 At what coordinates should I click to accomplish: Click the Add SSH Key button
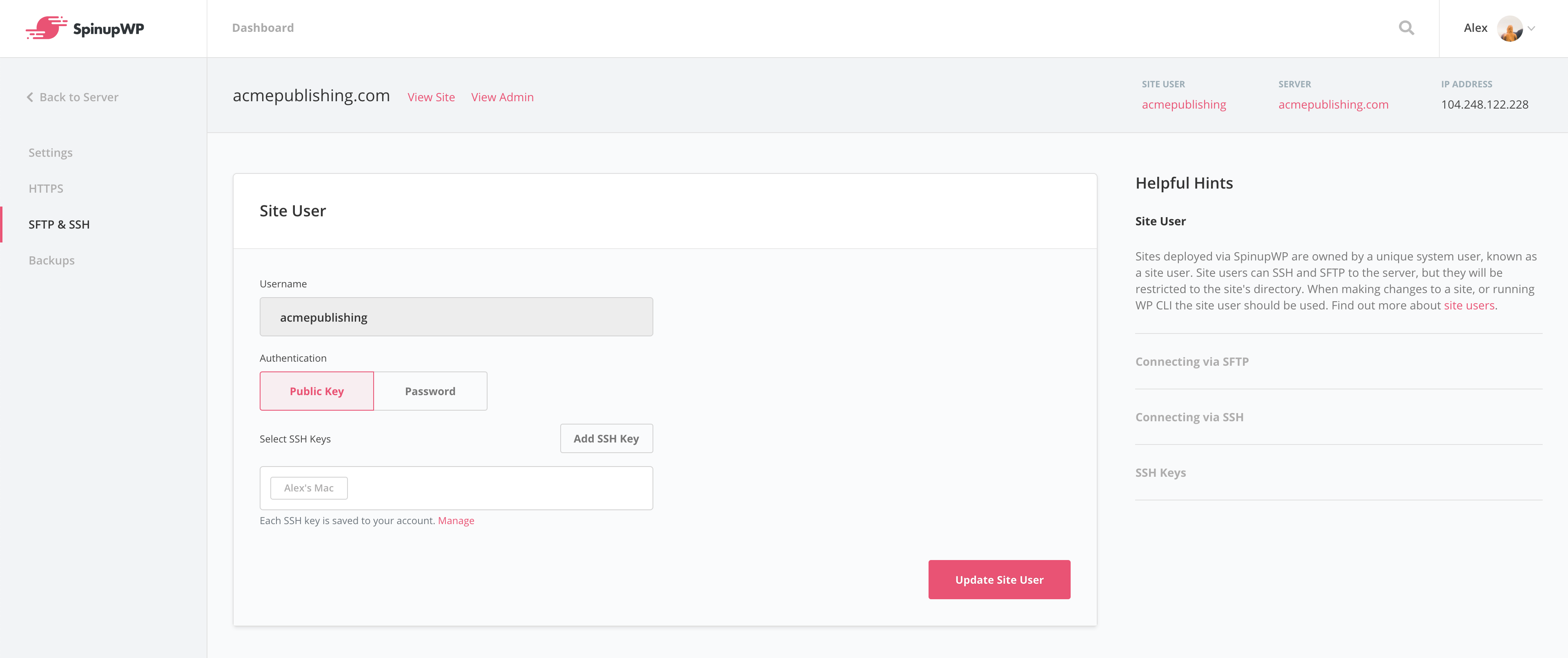(x=606, y=438)
